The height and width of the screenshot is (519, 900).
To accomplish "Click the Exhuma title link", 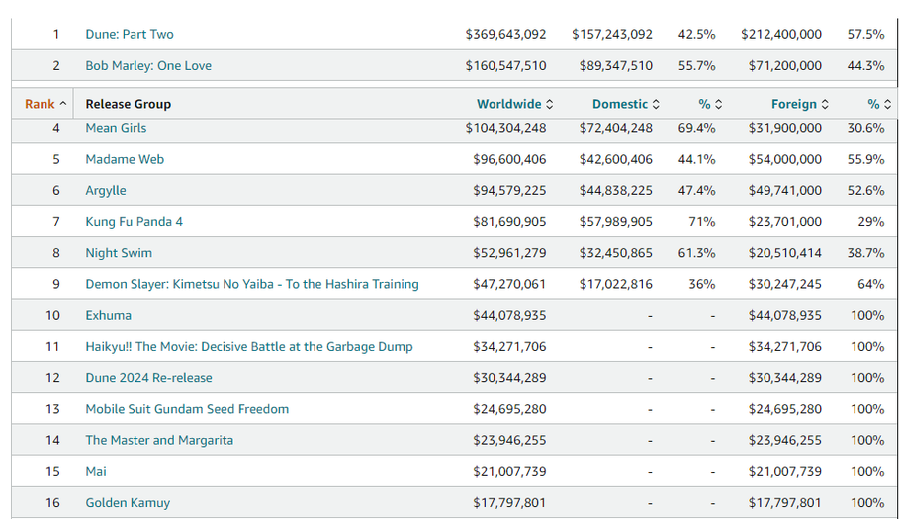I will (108, 315).
